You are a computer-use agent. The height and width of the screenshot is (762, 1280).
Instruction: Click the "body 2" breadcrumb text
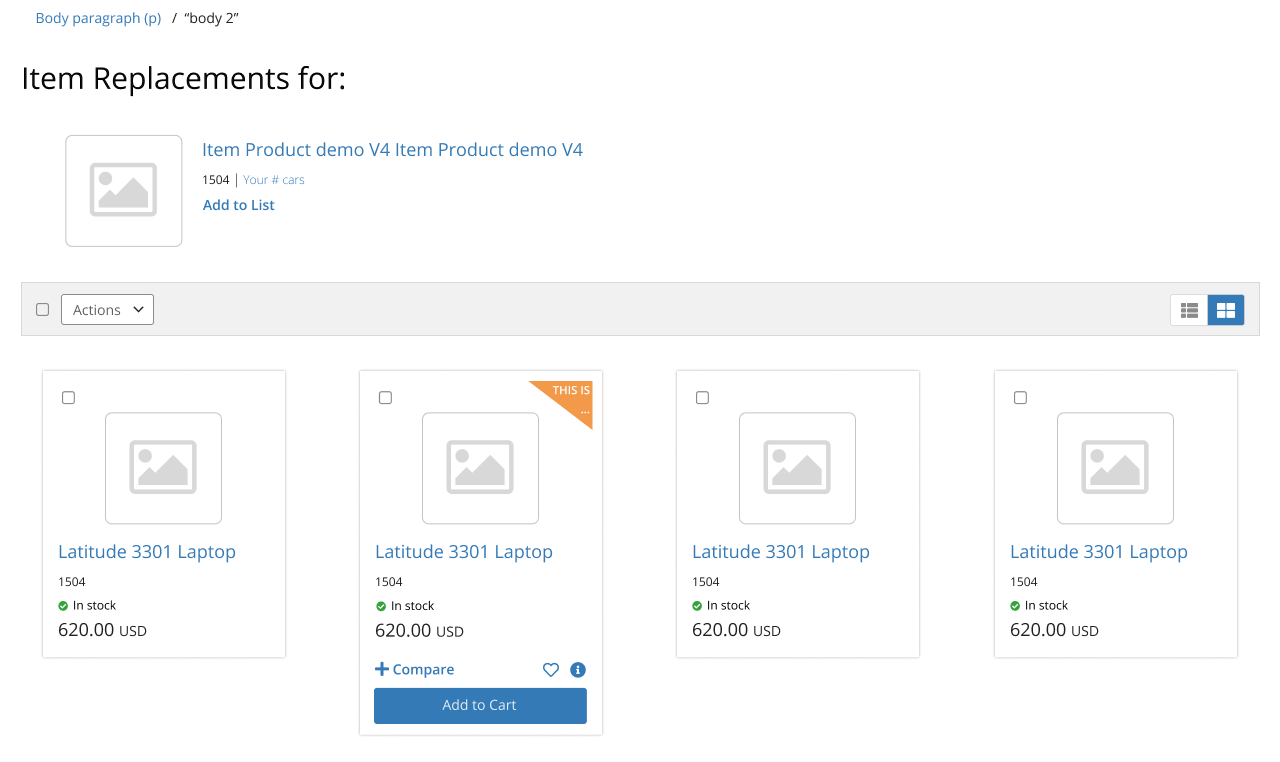pyautogui.click(x=211, y=18)
